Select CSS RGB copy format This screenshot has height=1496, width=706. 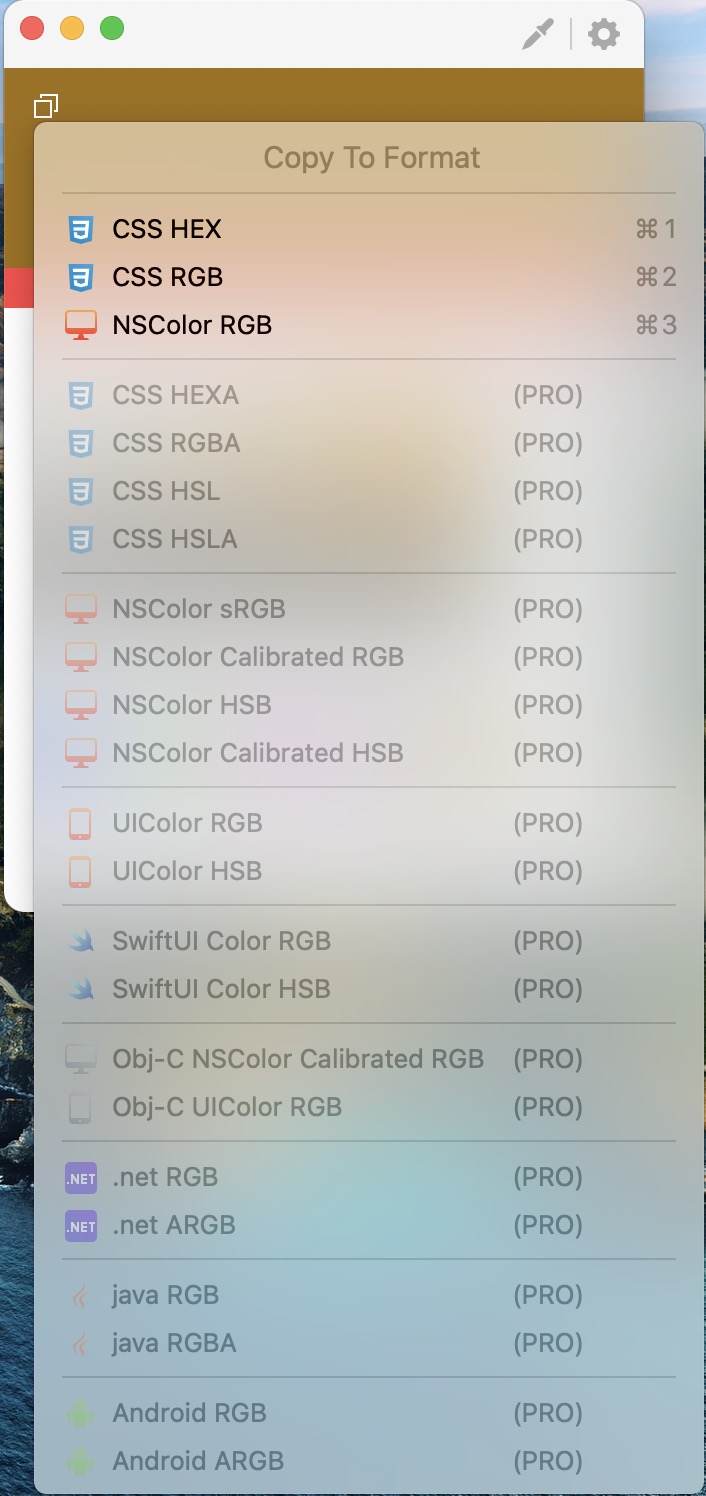168,277
